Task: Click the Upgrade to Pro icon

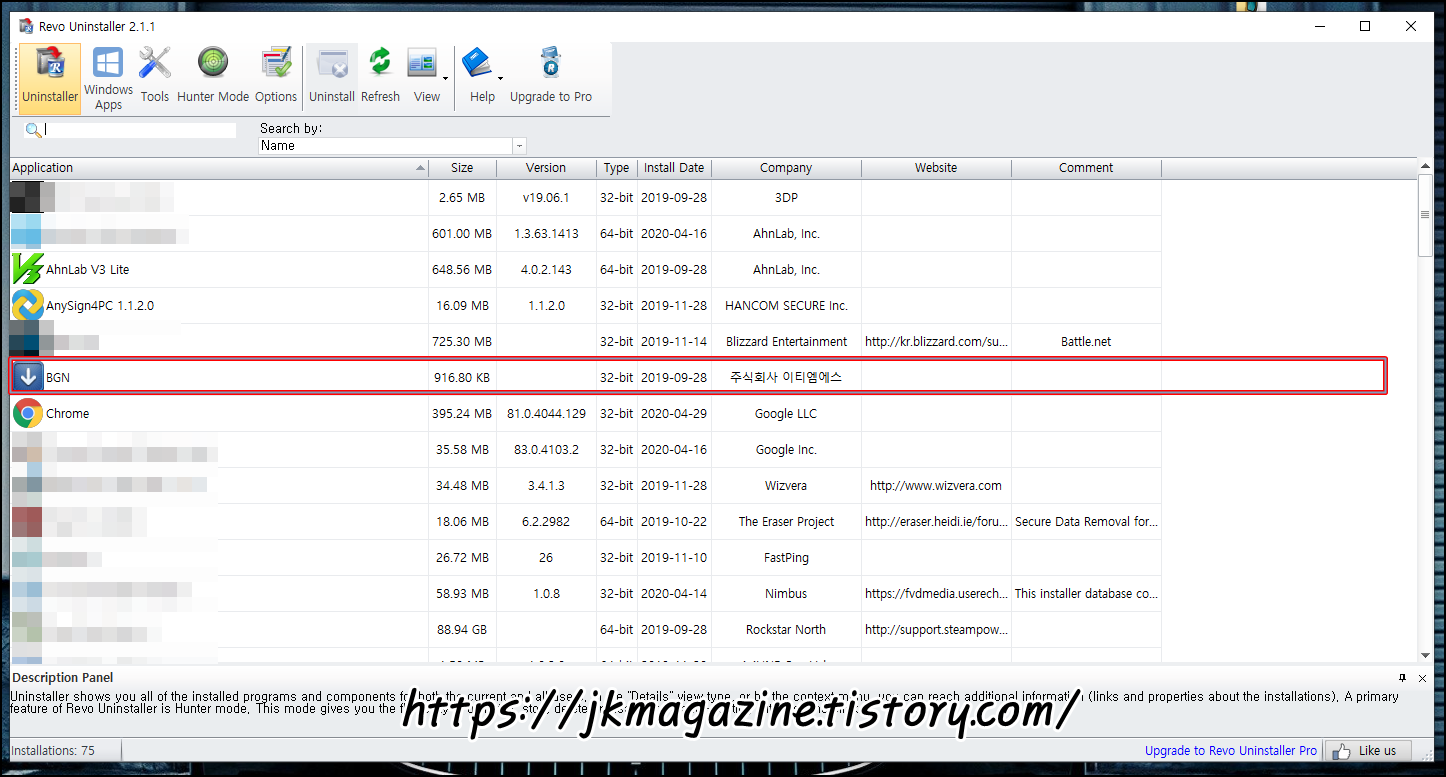Action: click(x=550, y=63)
